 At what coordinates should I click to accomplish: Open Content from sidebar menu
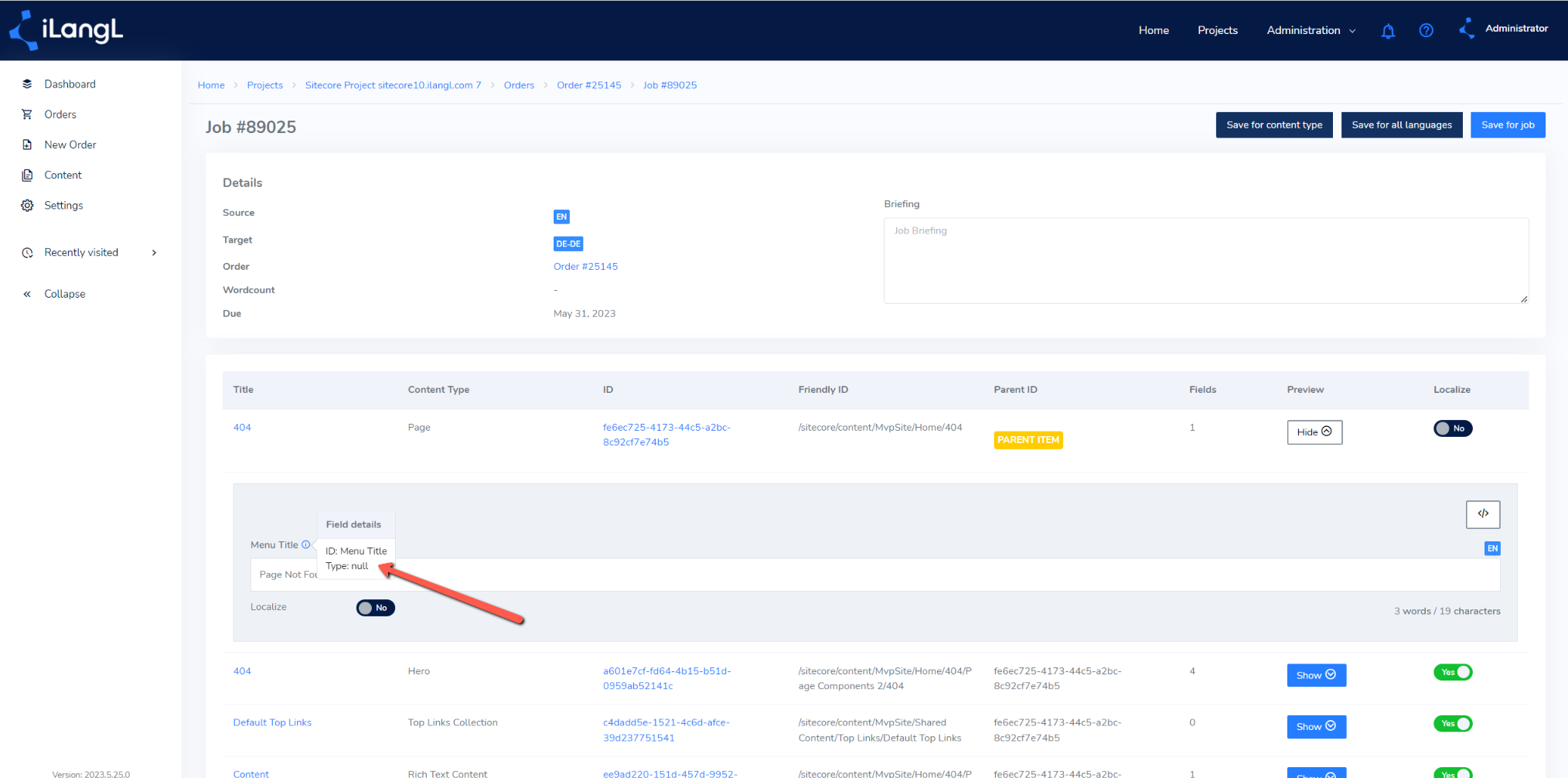coord(63,175)
